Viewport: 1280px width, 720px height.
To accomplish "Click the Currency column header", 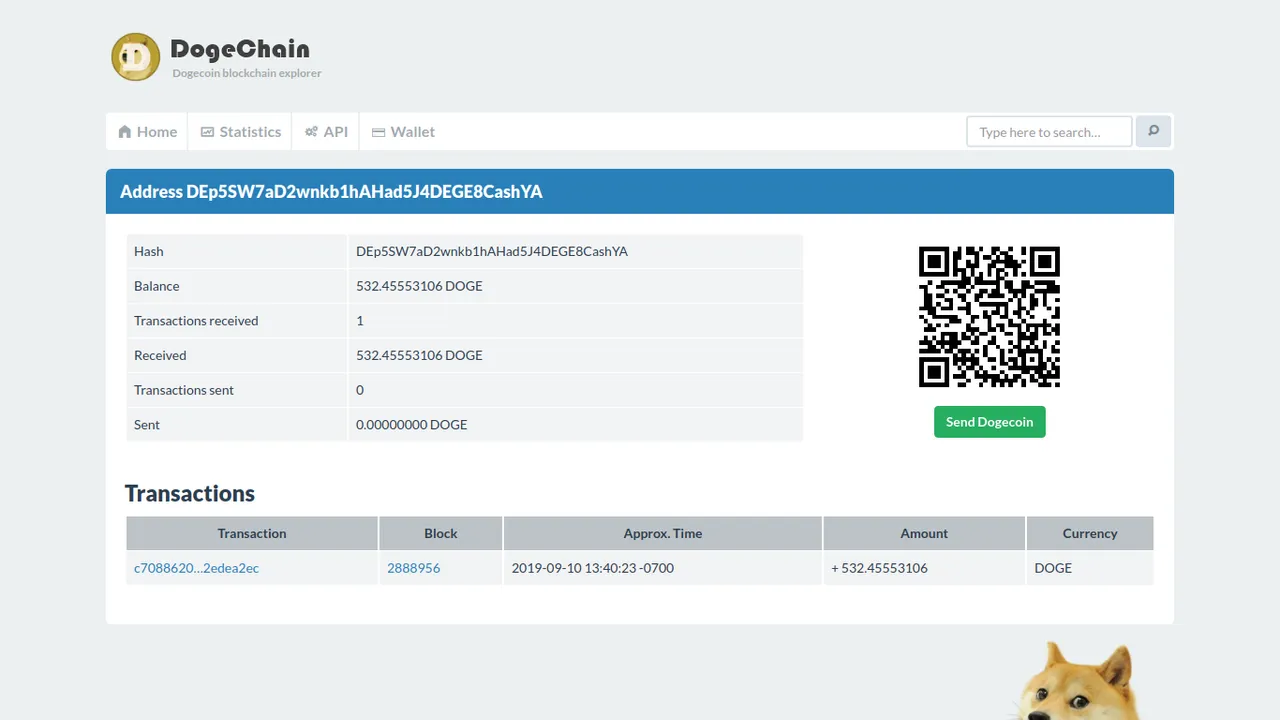I will coord(1090,533).
